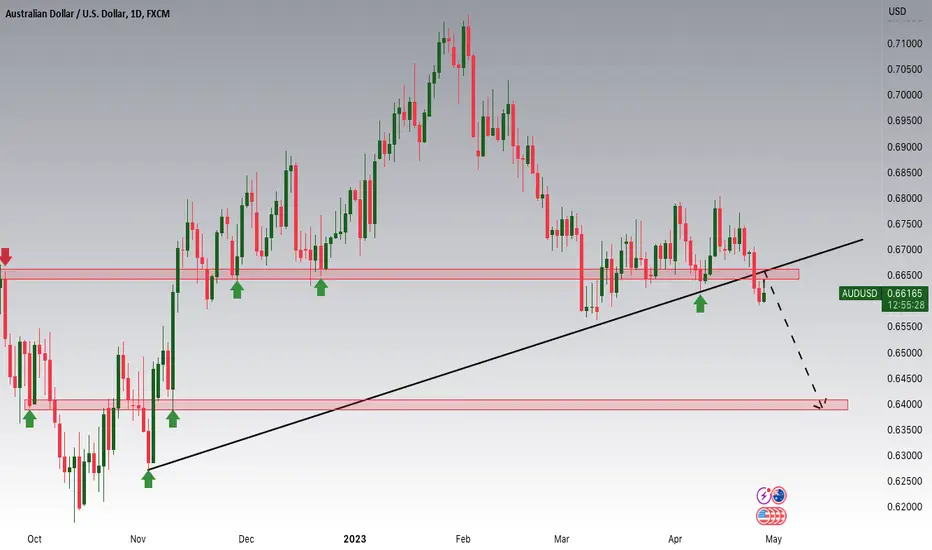
Task: Click the 0.68000 price axis label
Action: pos(905,198)
